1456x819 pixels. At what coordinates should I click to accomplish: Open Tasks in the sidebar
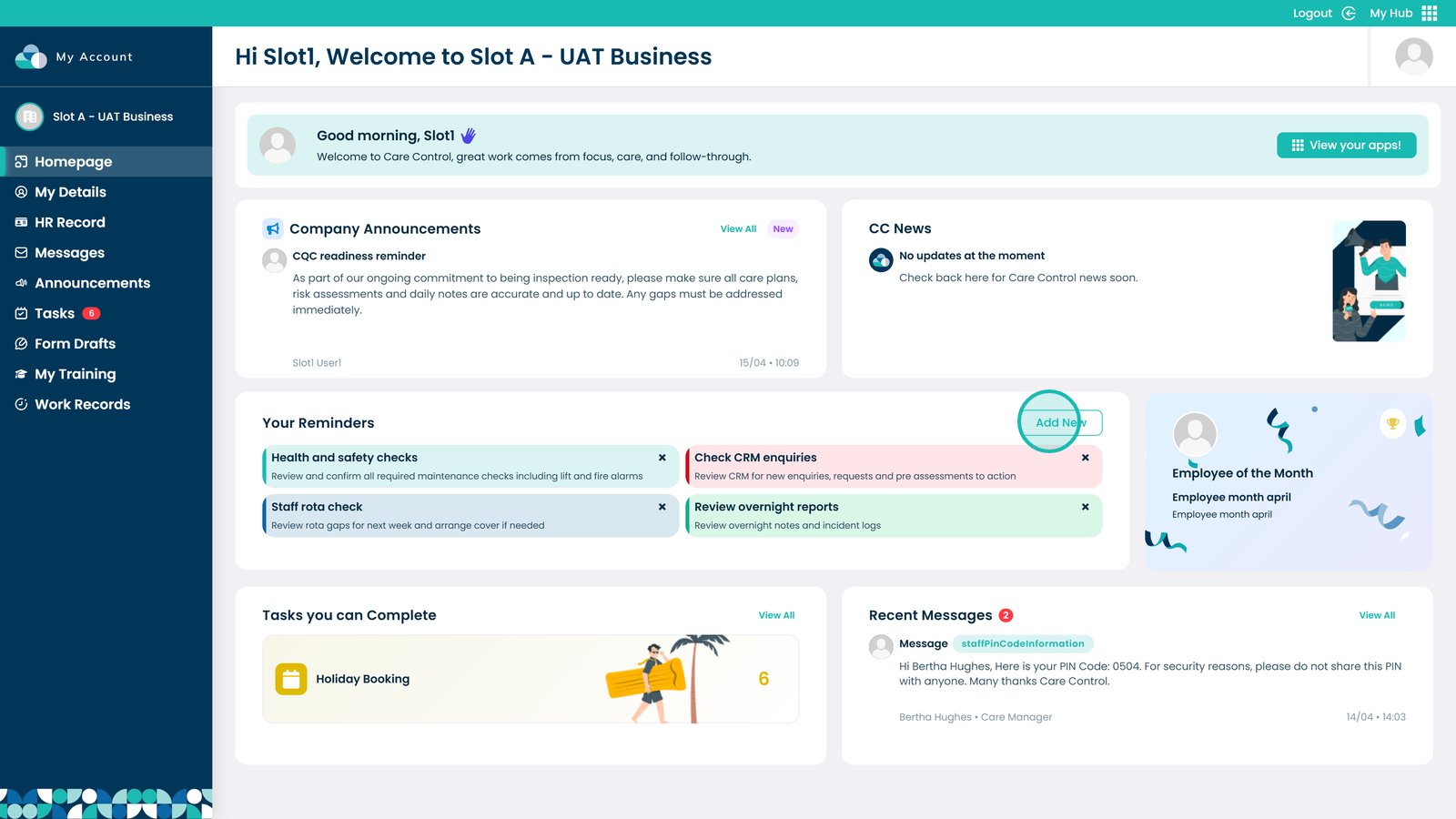(55, 313)
